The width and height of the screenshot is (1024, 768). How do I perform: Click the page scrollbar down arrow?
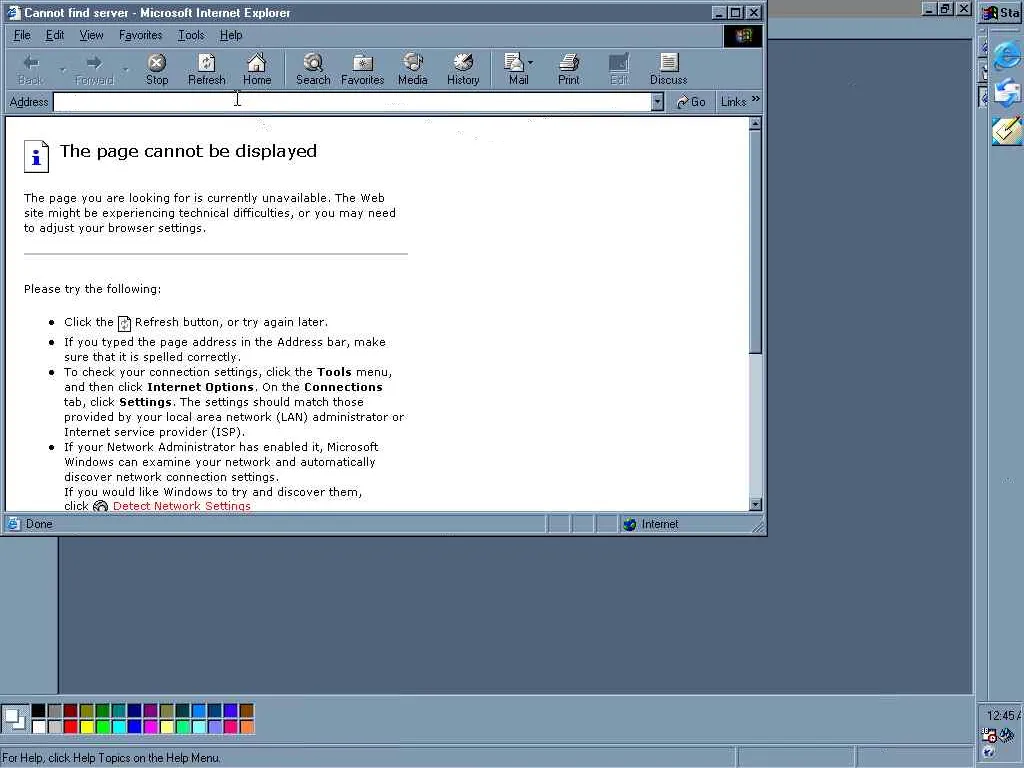click(755, 504)
